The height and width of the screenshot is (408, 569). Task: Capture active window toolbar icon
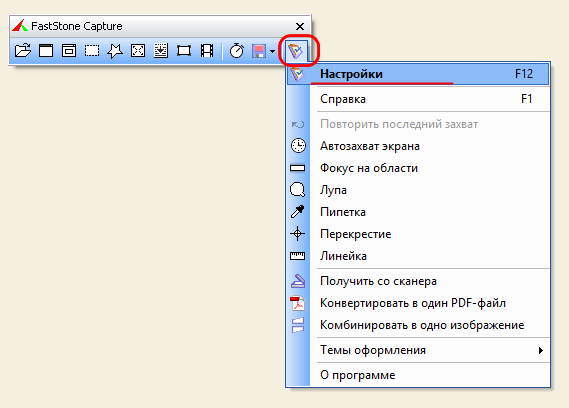pos(46,50)
